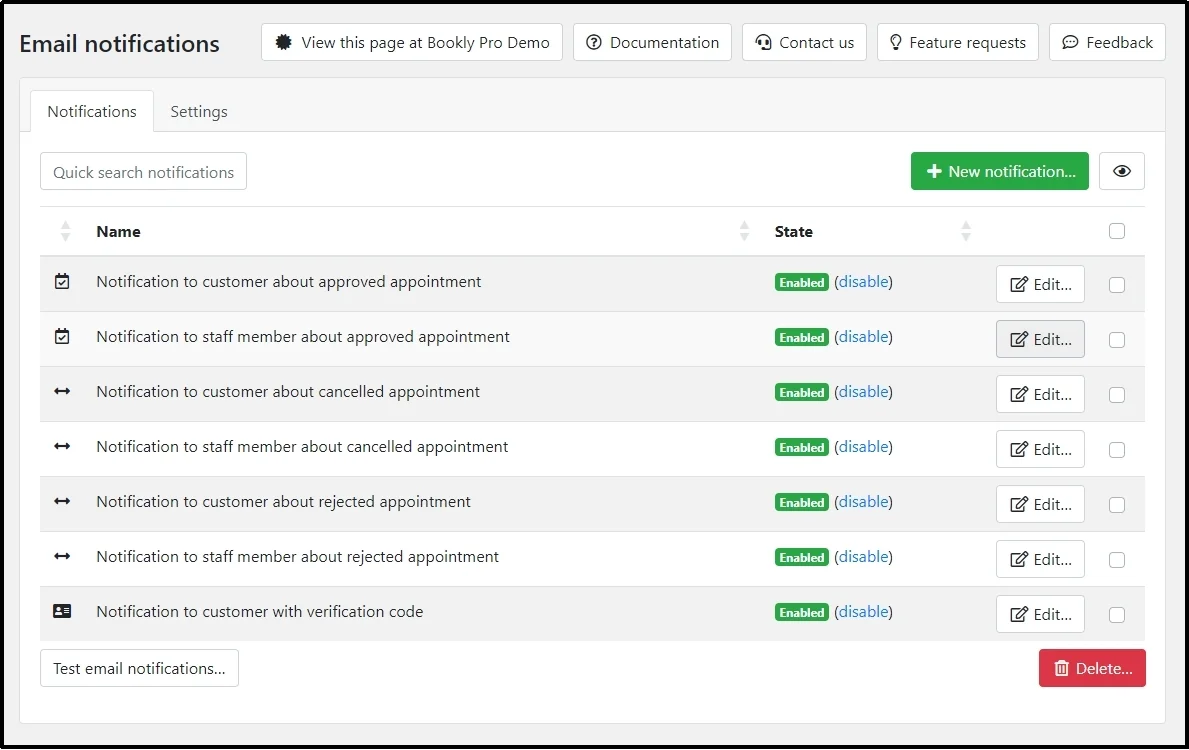
Task: Sort by the first type column arrows
Action: point(65,231)
